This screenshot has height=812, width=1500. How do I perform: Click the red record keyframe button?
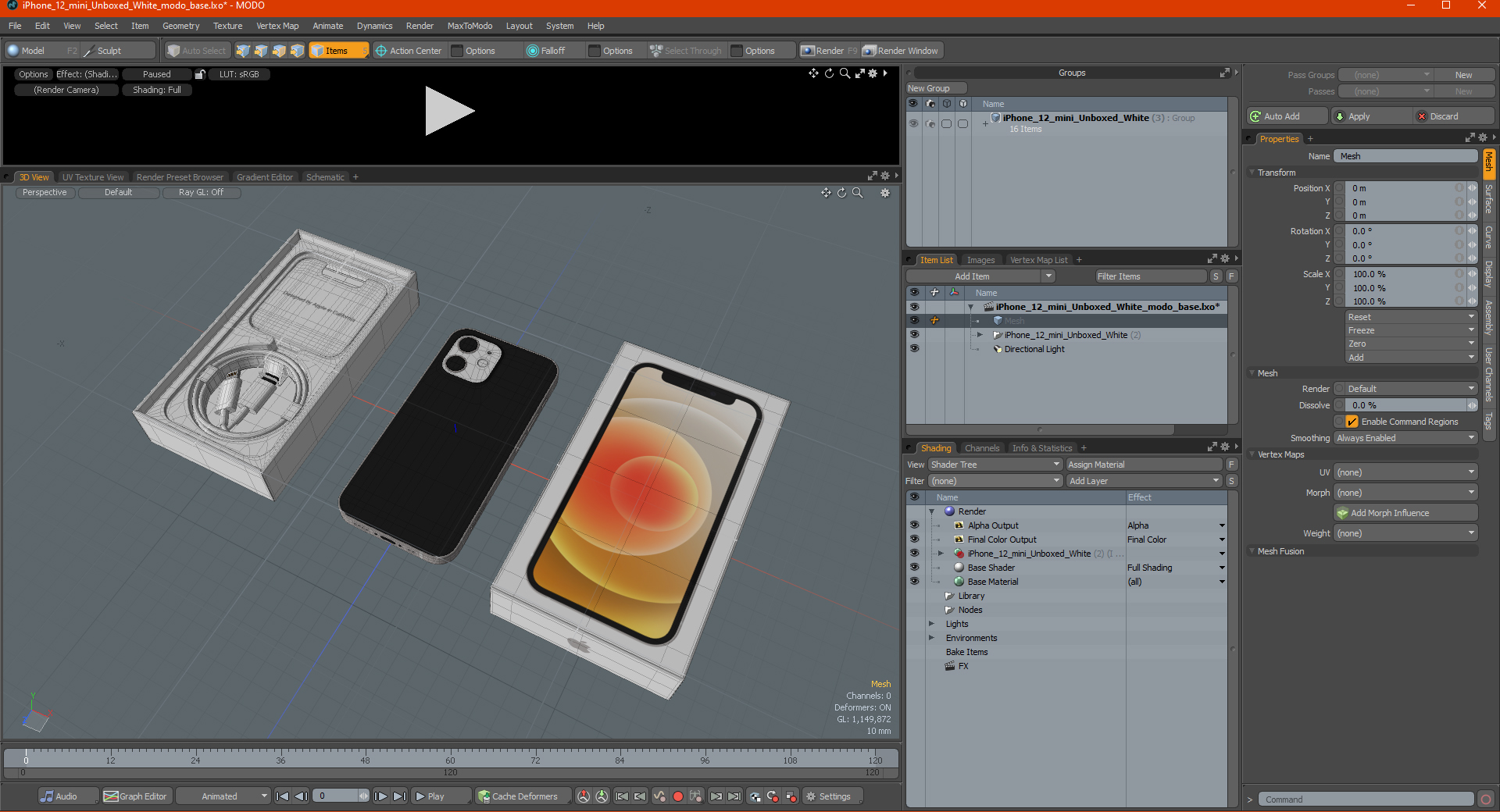pos(678,796)
